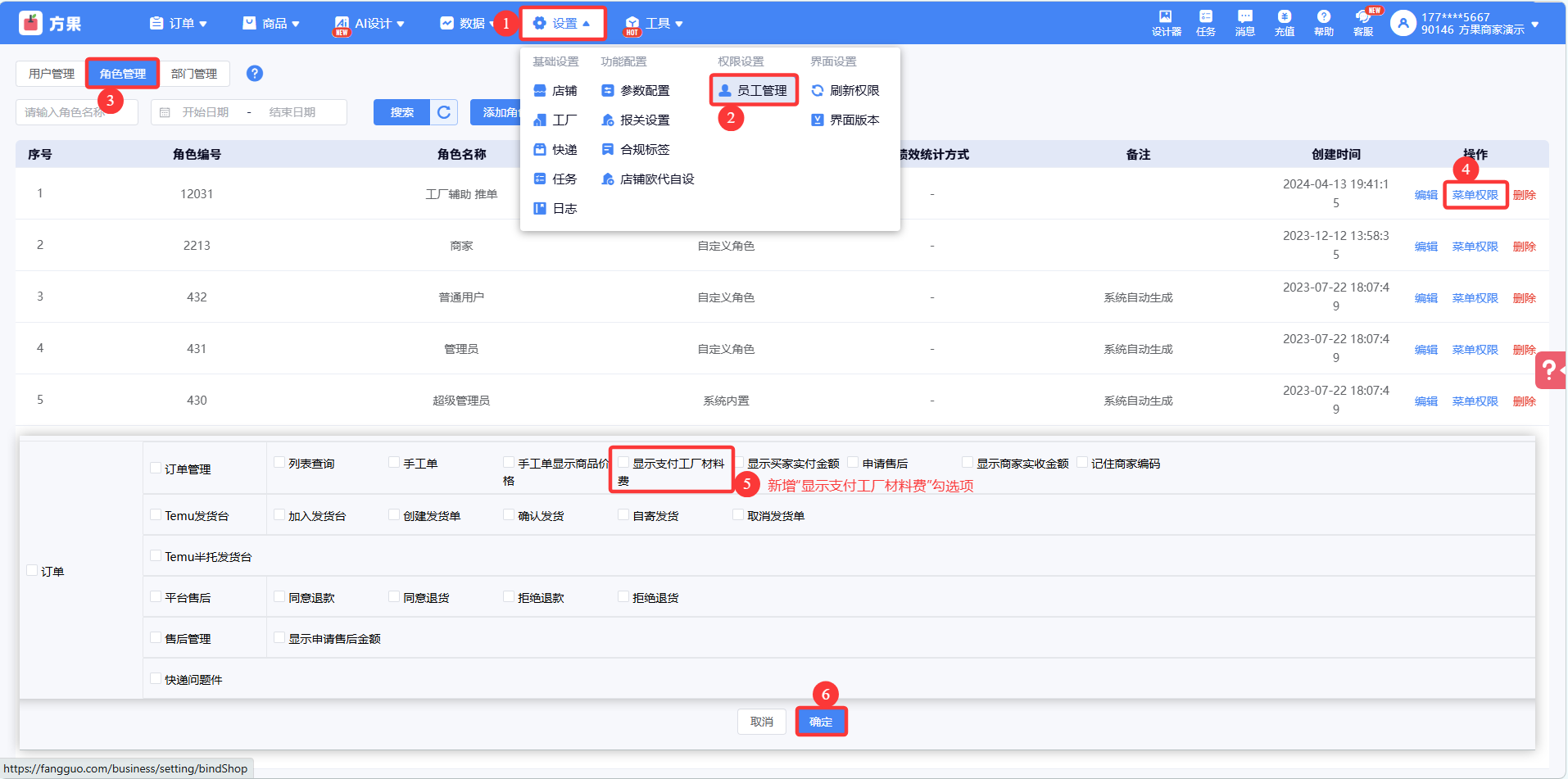Click the refresh icon beside 搜索
1568x779 pixels.
(x=444, y=112)
